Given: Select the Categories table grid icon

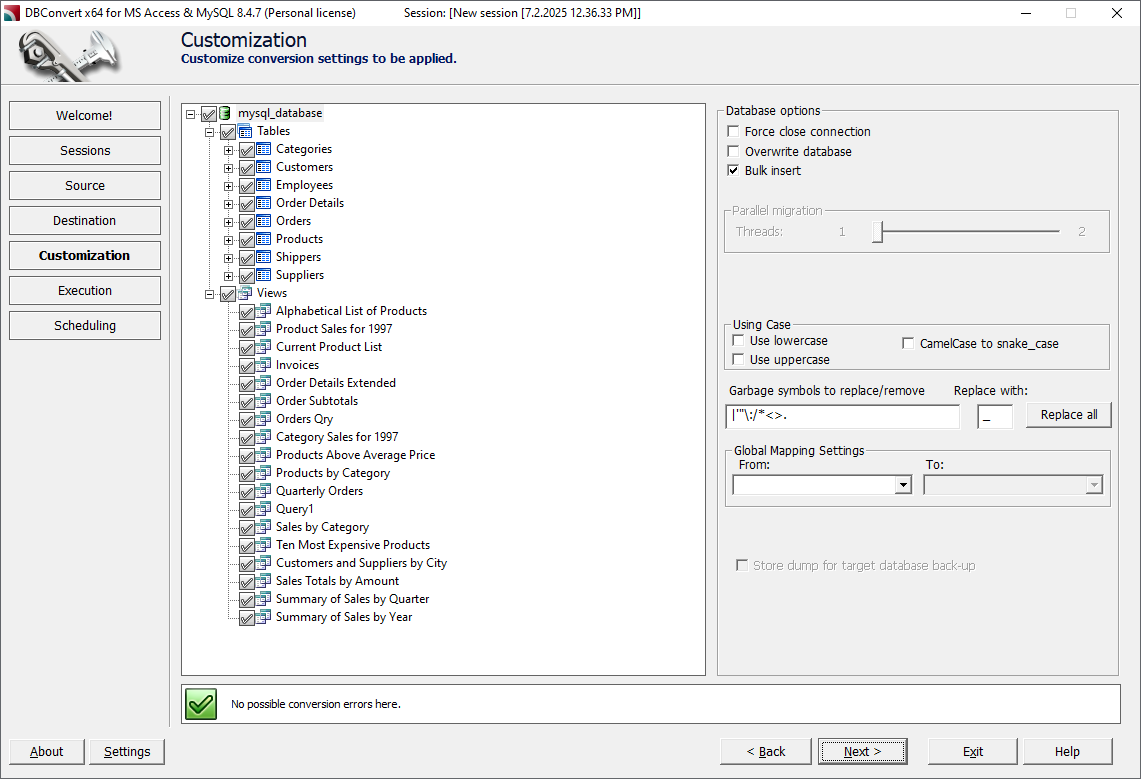Looking at the screenshot, I should coord(262,148).
